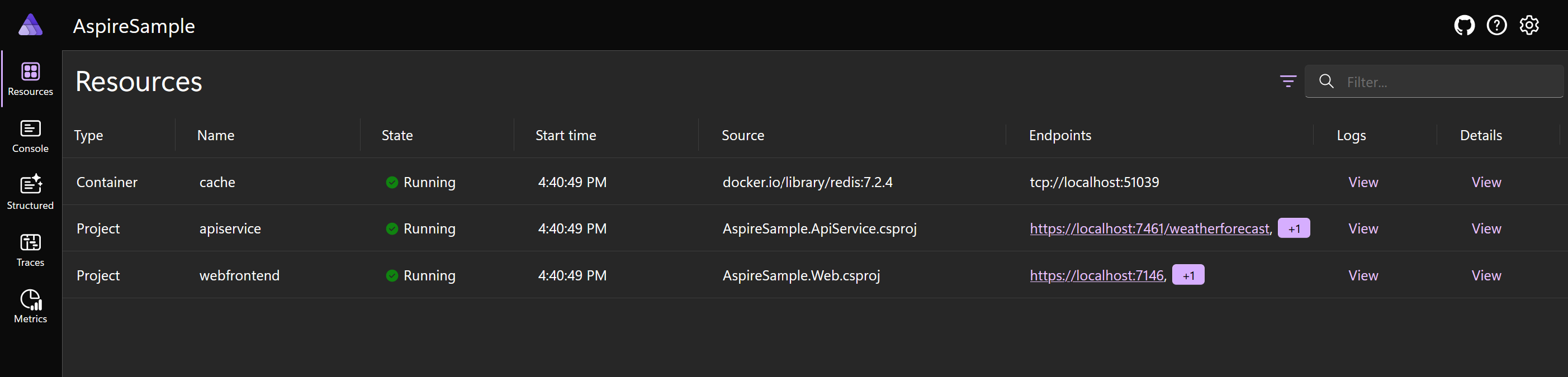
Task: Open the webfrontend localhost:7146 link
Action: pos(1096,275)
